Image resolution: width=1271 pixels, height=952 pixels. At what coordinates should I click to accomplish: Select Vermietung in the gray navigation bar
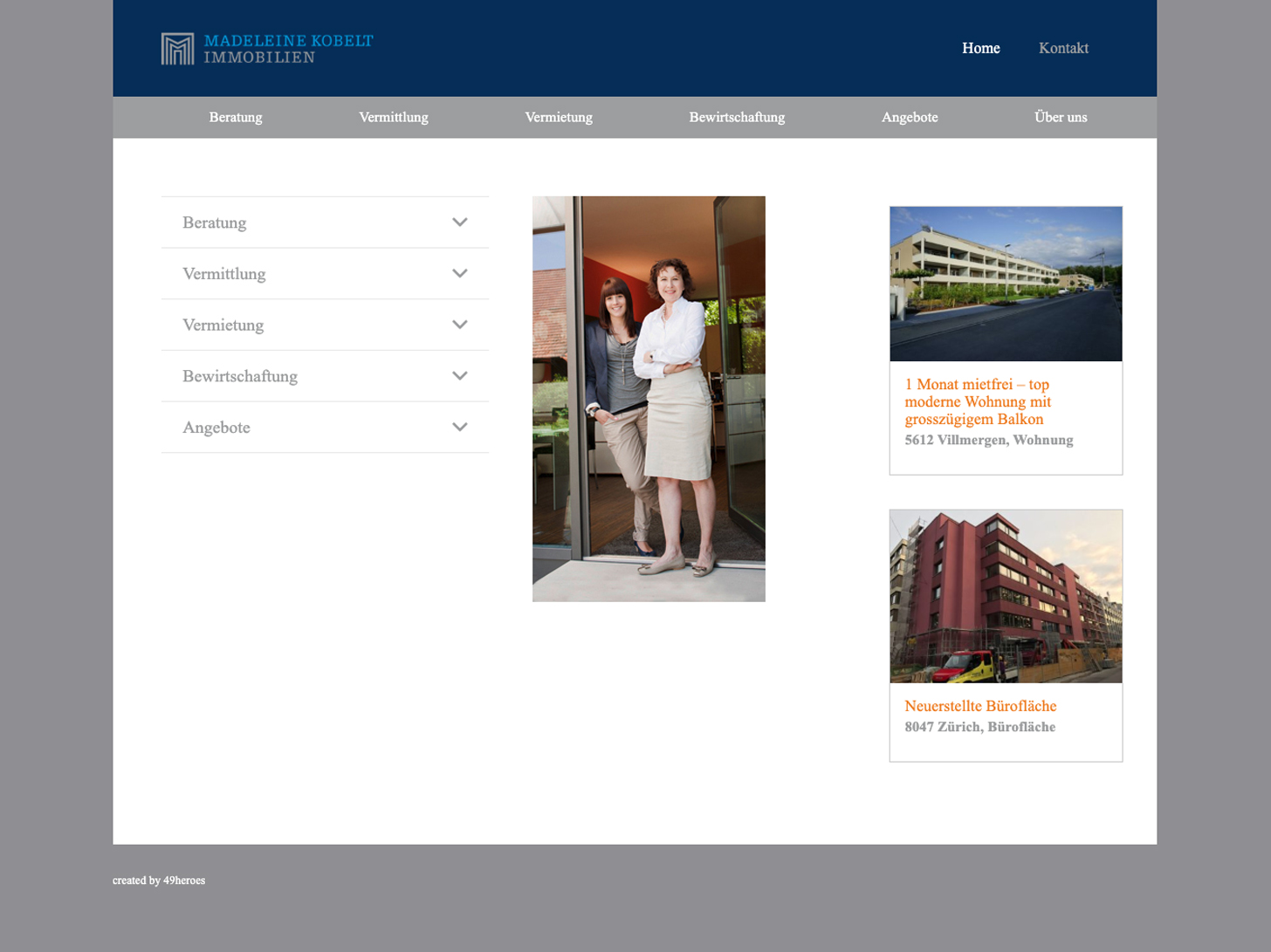[x=559, y=117]
